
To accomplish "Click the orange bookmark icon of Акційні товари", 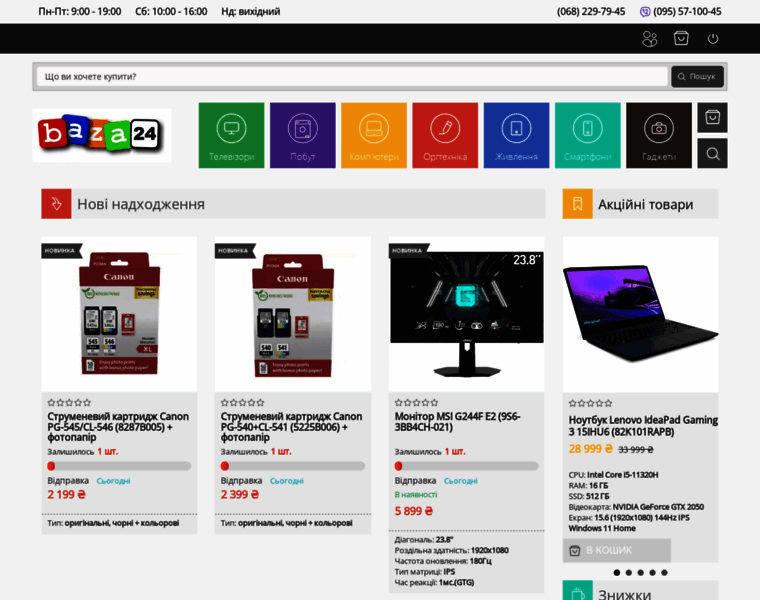I will pyautogui.click(x=577, y=204).
